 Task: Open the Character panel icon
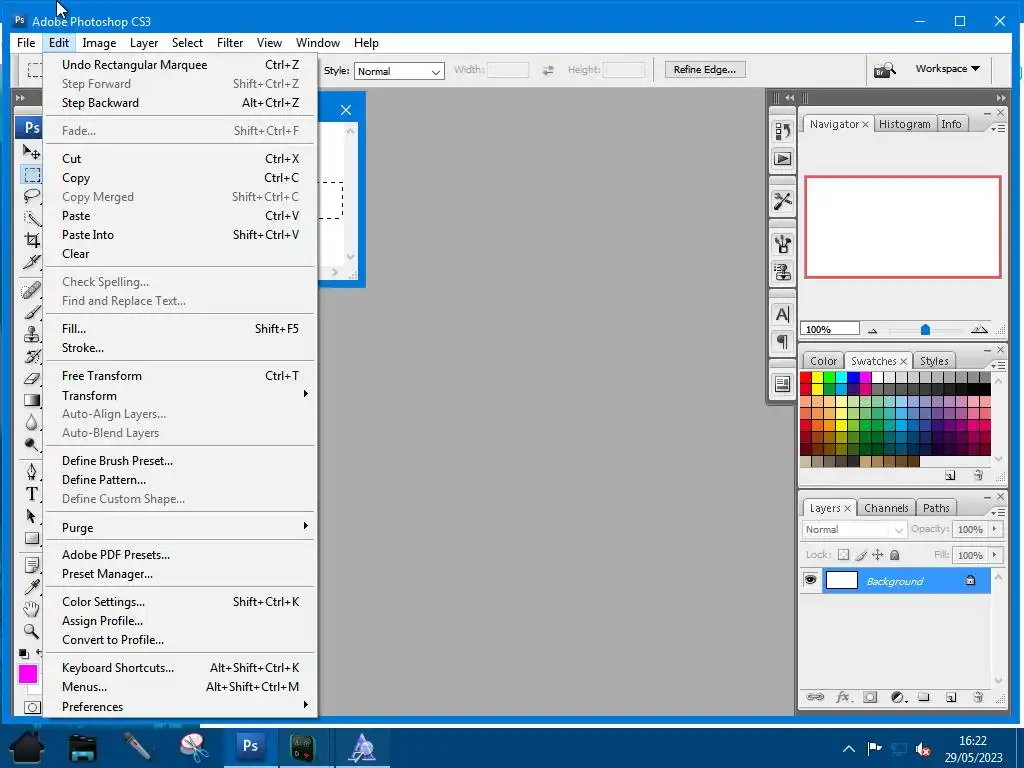782,314
